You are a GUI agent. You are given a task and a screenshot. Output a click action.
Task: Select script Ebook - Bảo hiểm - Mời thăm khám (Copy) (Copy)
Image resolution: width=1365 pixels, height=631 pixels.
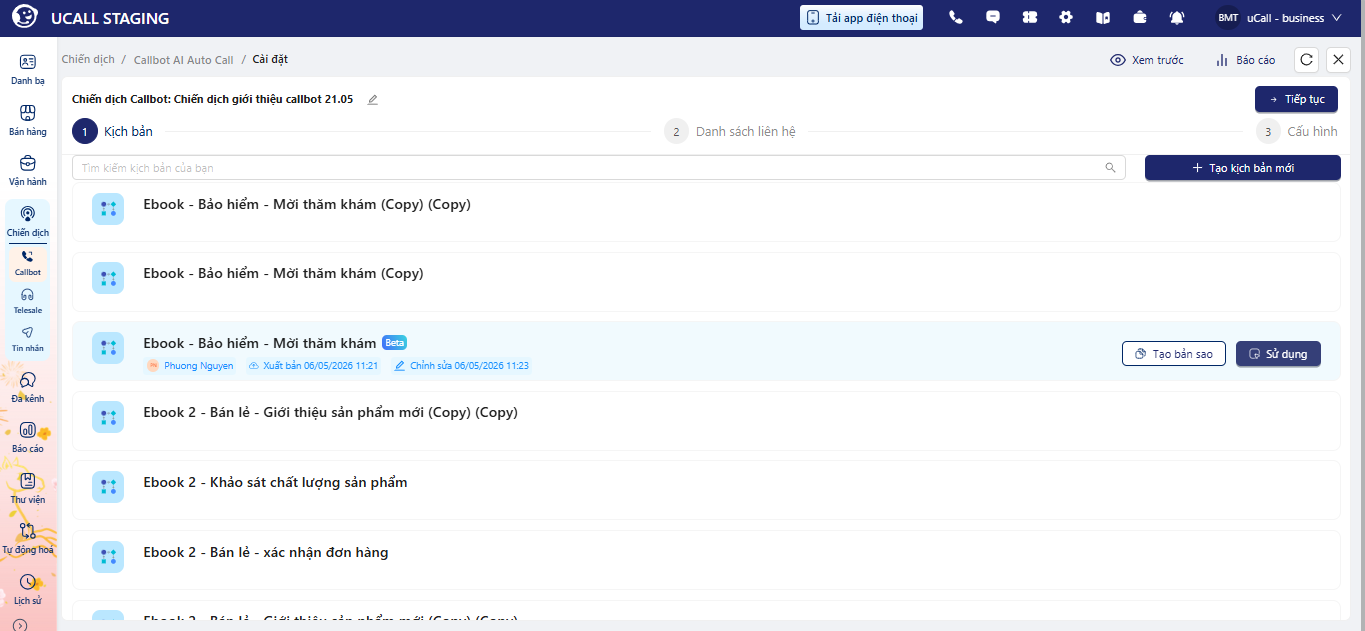[x=706, y=211]
